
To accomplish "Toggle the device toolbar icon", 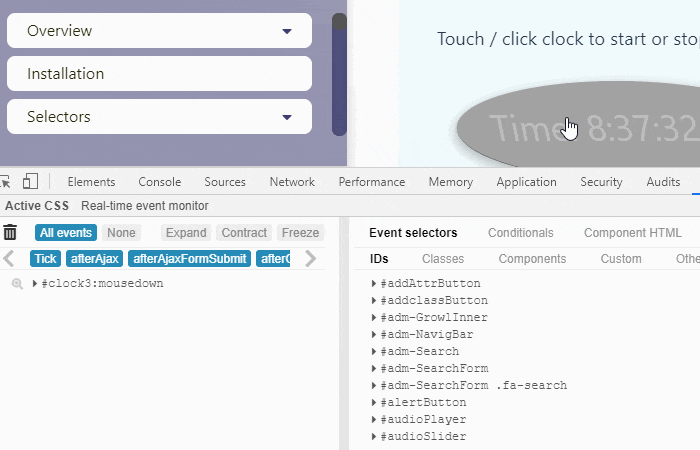I will pos(30,181).
